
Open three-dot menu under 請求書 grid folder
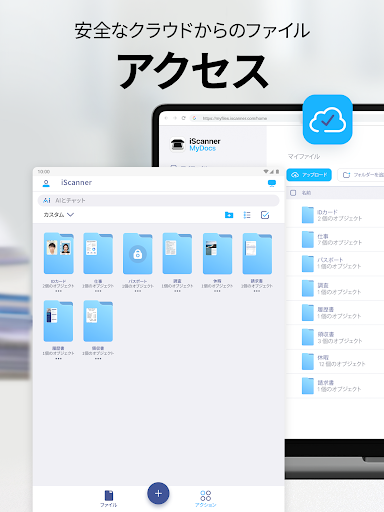[257, 291]
